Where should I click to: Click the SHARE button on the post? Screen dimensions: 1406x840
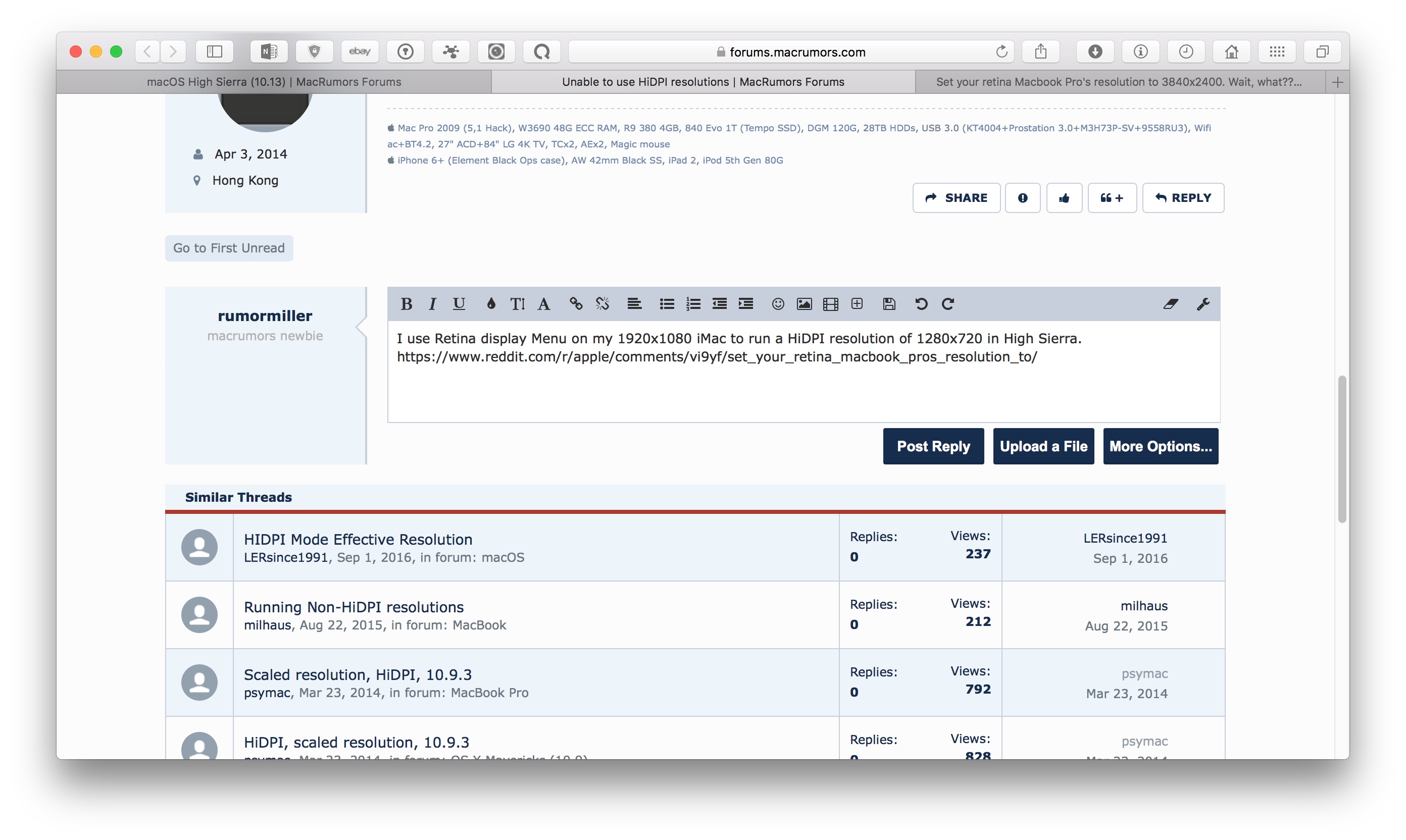(956, 197)
